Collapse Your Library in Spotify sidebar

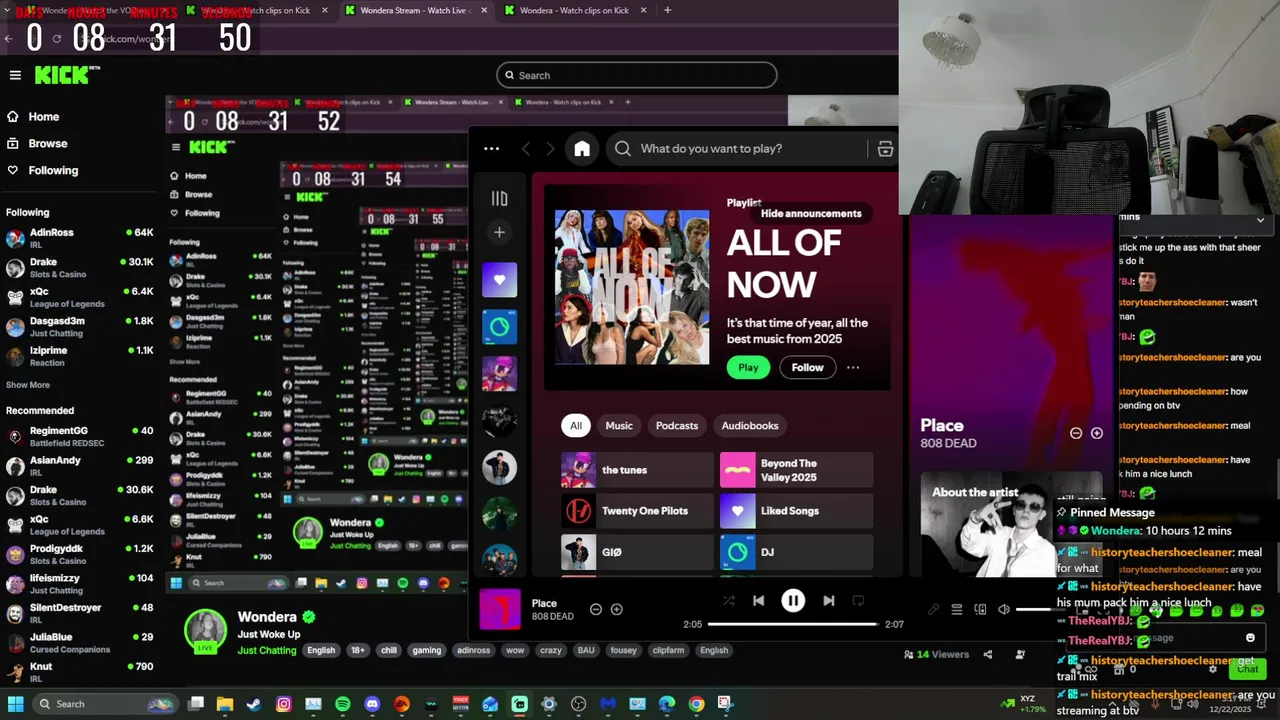coord(500,198)
